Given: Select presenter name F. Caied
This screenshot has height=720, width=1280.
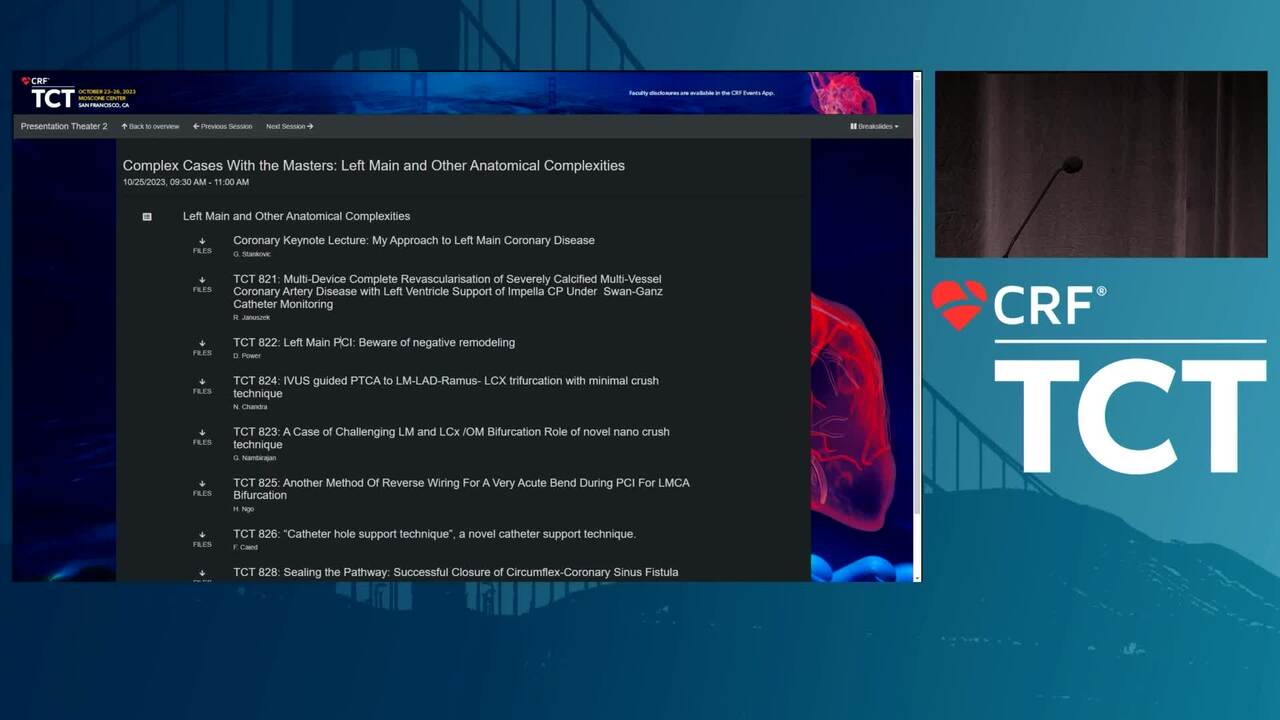Looking at the screenshot, I should [x=246, y=547].
